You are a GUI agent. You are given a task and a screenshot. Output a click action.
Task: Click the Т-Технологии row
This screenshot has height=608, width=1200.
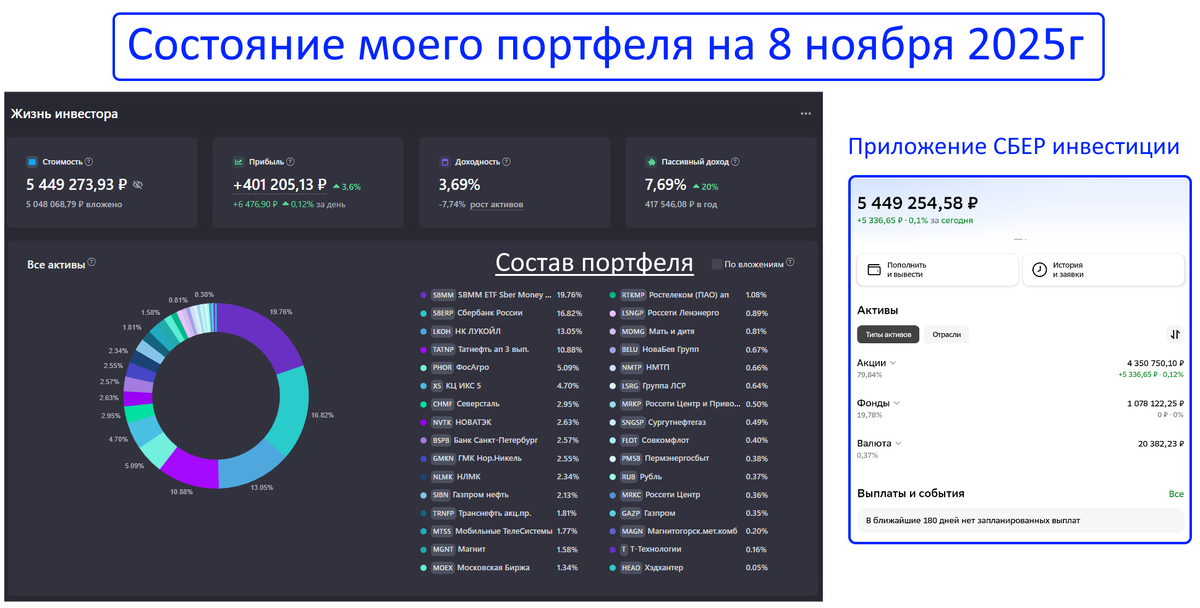[x=689, y=549]
